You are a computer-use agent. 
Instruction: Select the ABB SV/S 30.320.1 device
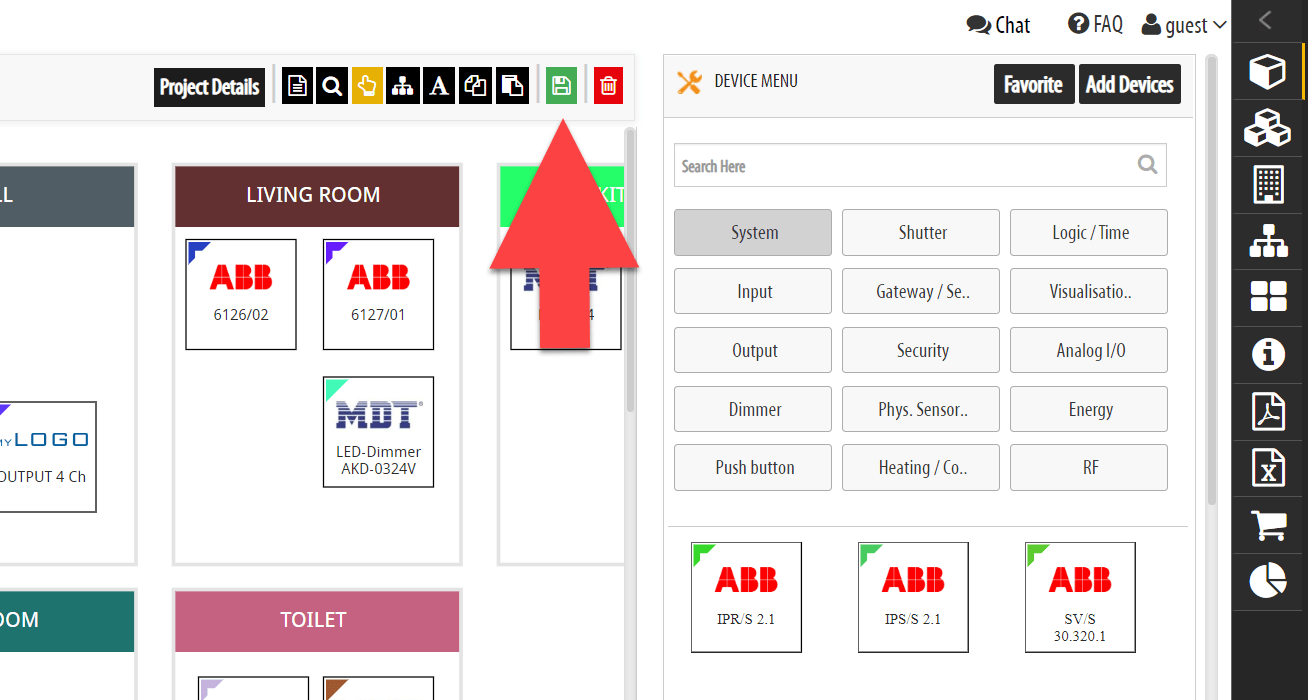[x=1080, y=597]
